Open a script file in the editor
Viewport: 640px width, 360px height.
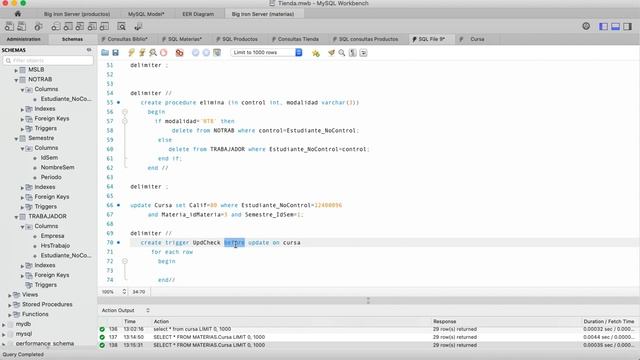point(105,53)
